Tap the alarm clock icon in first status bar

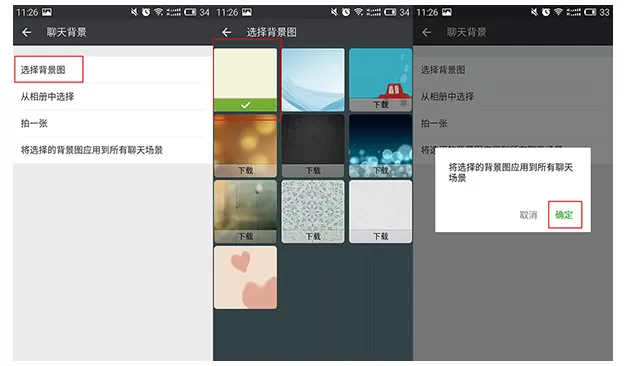click(x=146, y=12)
